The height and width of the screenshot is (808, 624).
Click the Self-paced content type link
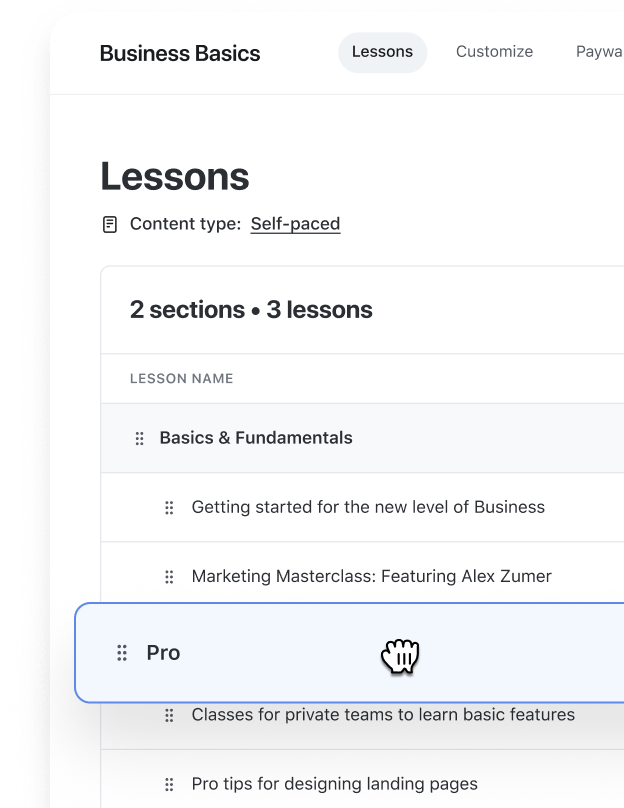click(x=295, y=224)
